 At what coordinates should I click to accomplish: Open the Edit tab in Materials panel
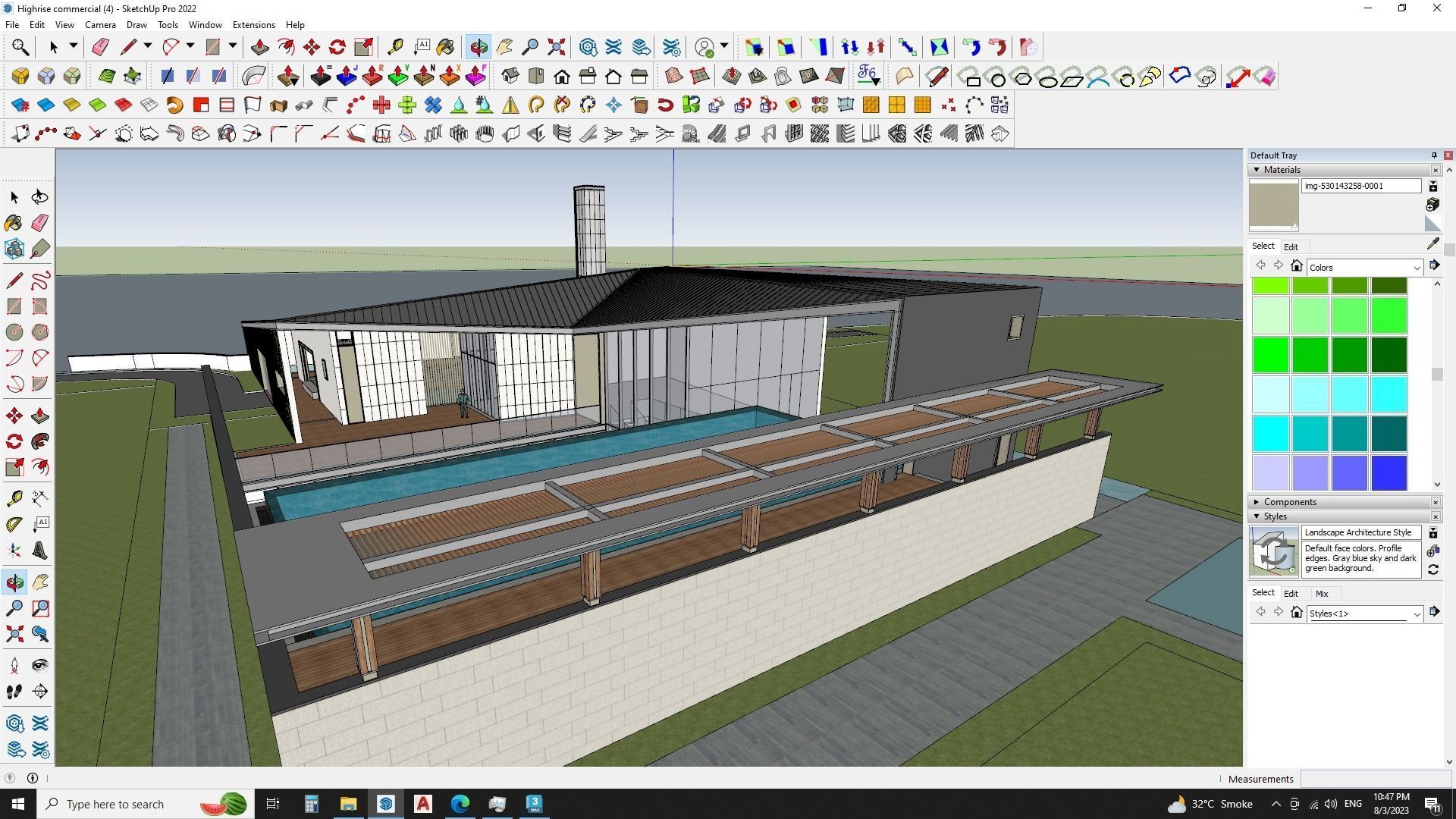(x=1291, y=247)
